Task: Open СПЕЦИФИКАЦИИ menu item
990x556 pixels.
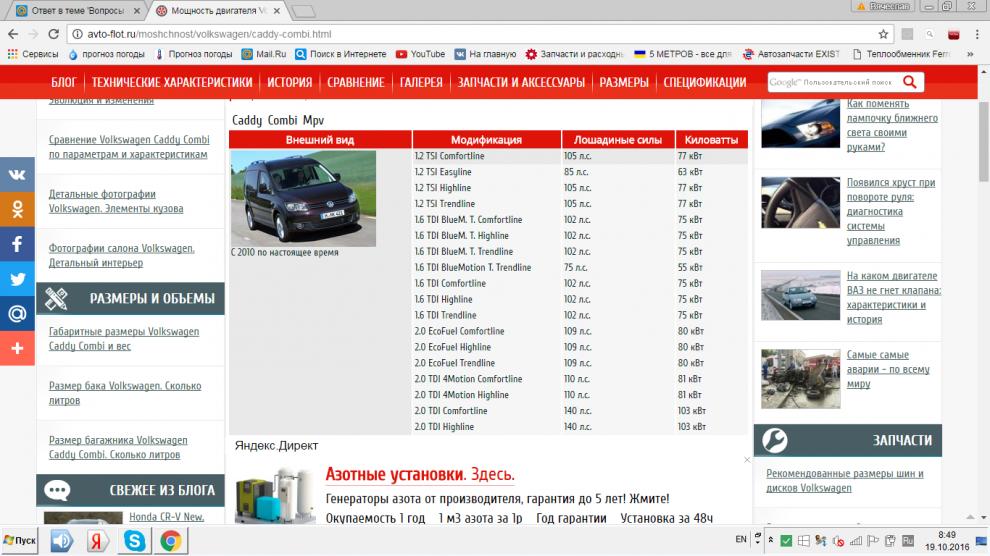Action: click(705, 83)
